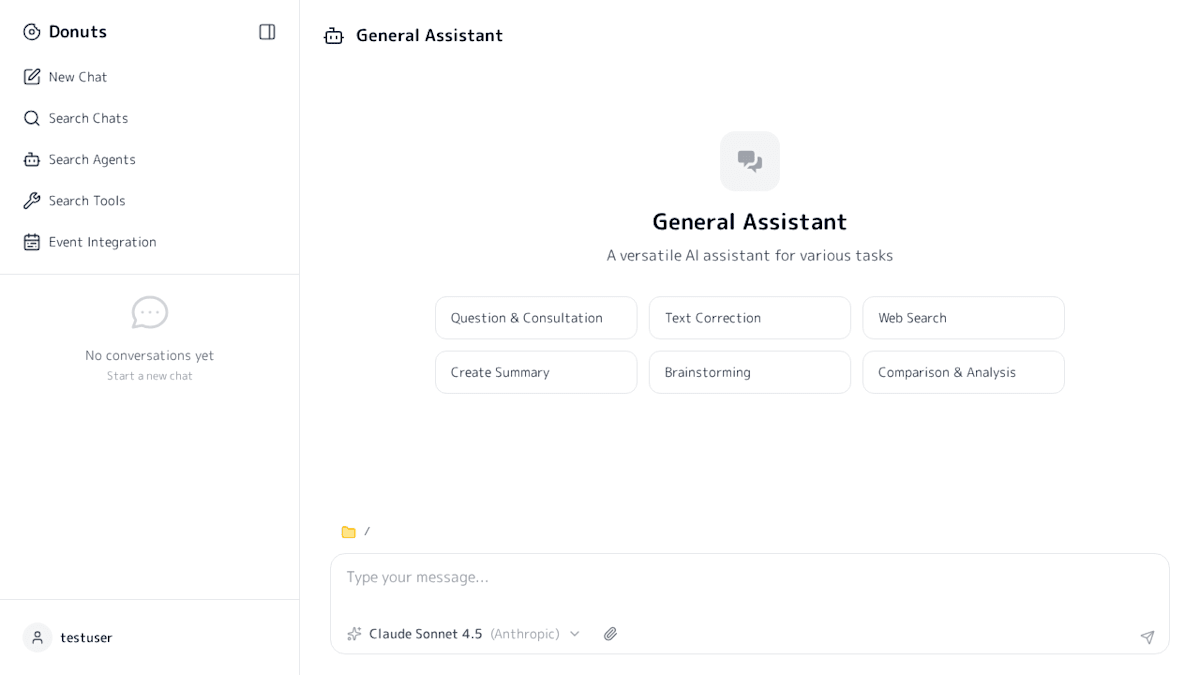Click the '(Anthropic)' provider label
The image size is (1200, 675).
pos(525,634)
